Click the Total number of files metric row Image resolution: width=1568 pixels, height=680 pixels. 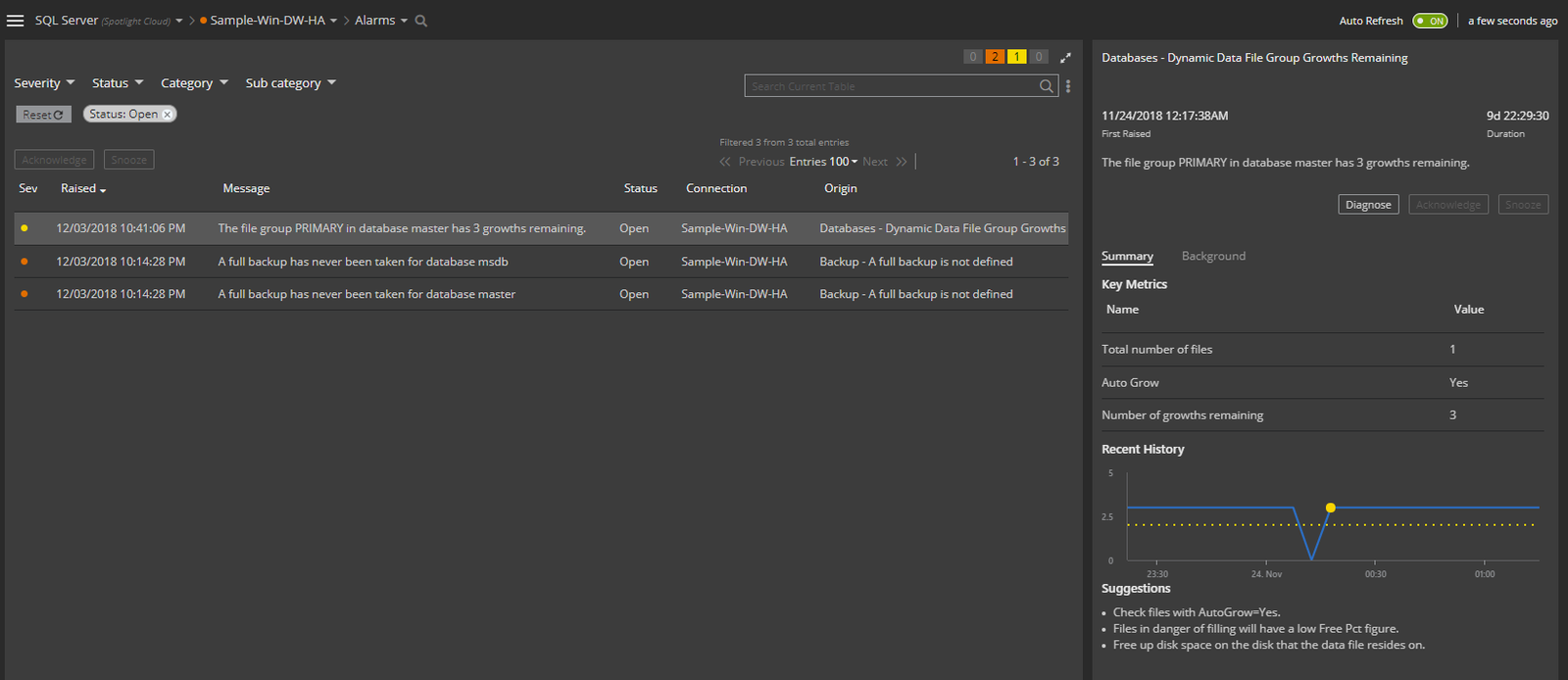point(1323,350)
